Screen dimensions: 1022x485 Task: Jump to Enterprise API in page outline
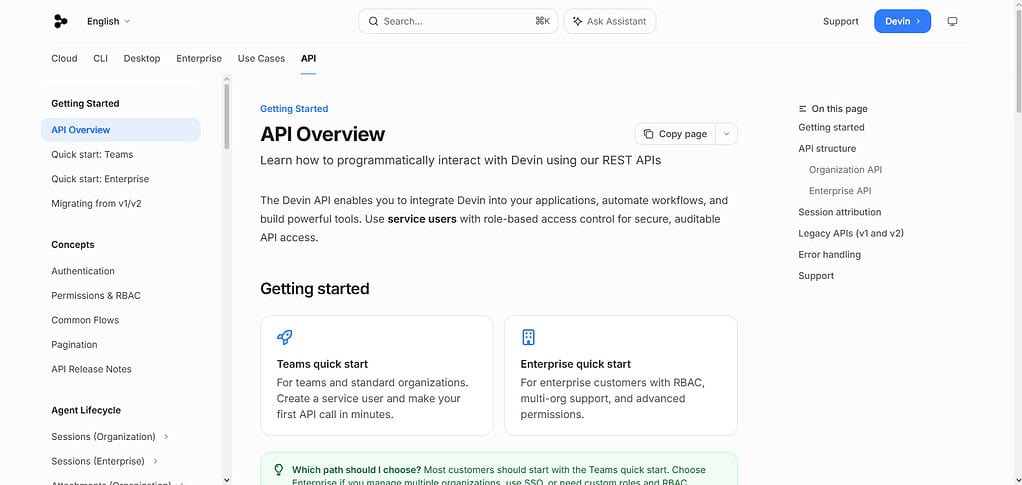[840, 191]
